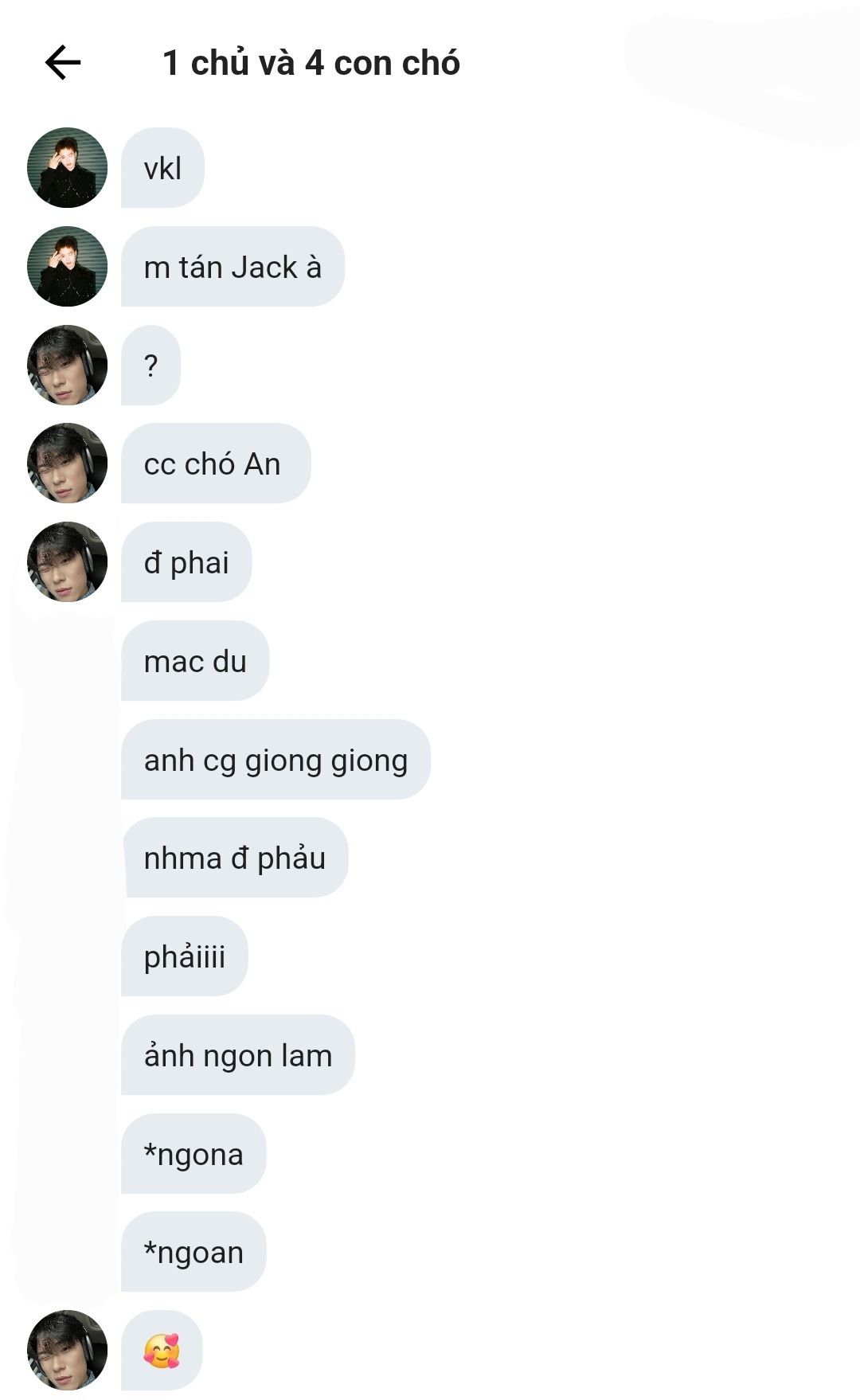Select 'anh cg giong giong' message
This screenshot has height=1400, width=860.
pos(276,760)
